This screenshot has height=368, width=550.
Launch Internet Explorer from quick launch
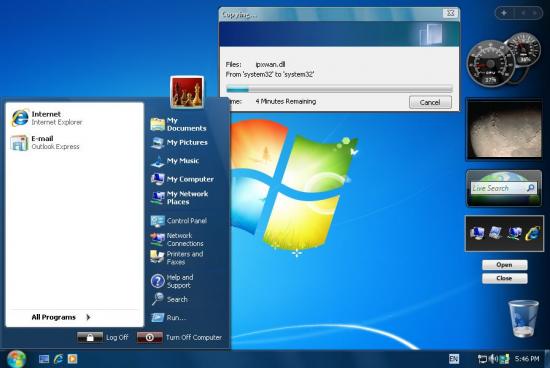58,359
